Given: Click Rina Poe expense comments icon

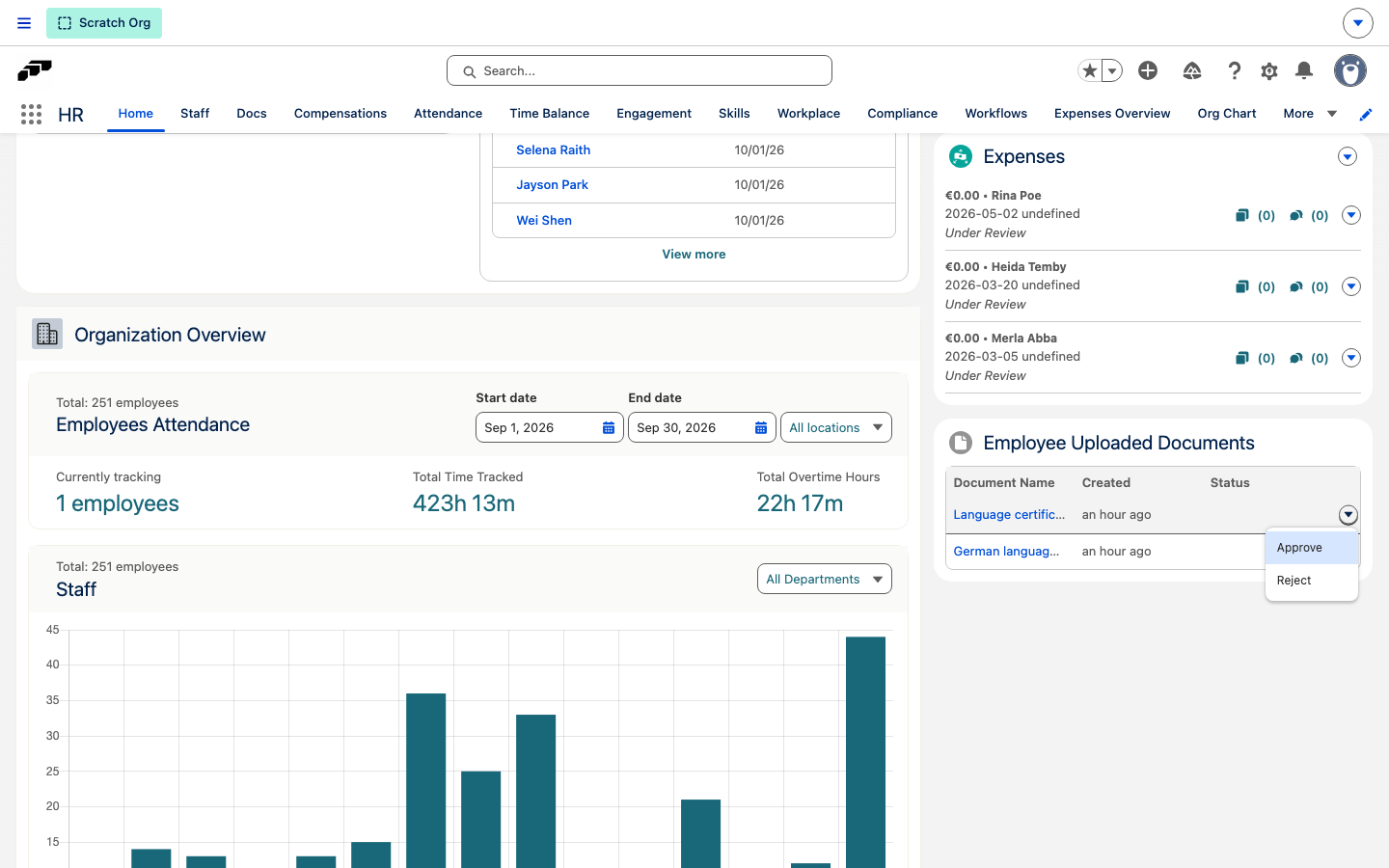Looking at the screenshot, I should click(1296, 215).
